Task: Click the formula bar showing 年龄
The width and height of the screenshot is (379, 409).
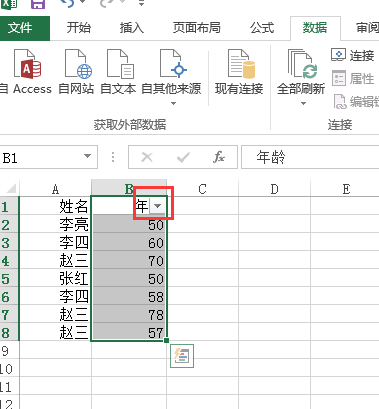Action: (310, 157)
